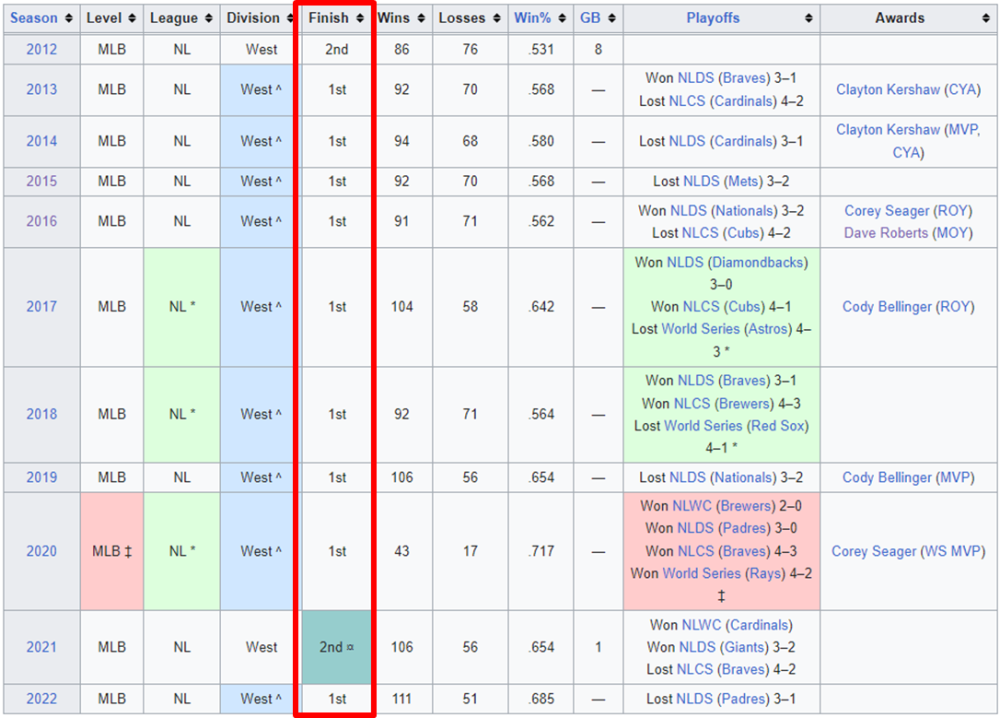Viewport: 1000px width, 718px height.
Task: Select the 43 wins cell for 2020
Action: click(402, 551)
